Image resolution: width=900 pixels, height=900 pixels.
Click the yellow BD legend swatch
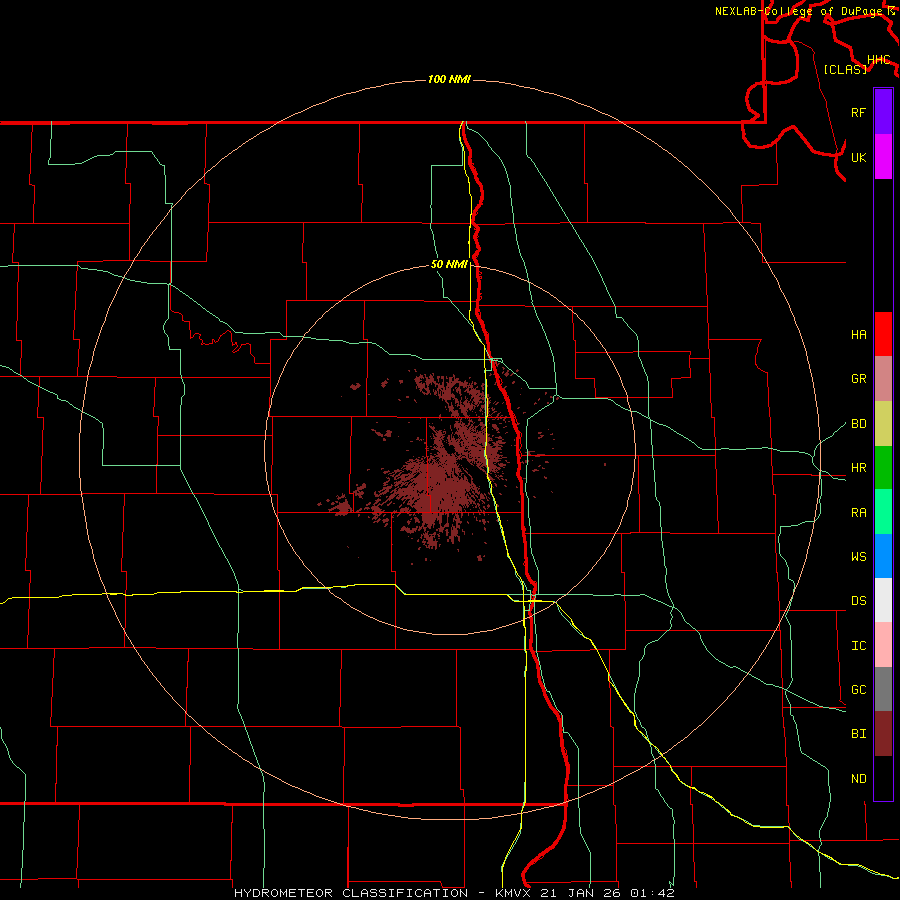(883, 423)
